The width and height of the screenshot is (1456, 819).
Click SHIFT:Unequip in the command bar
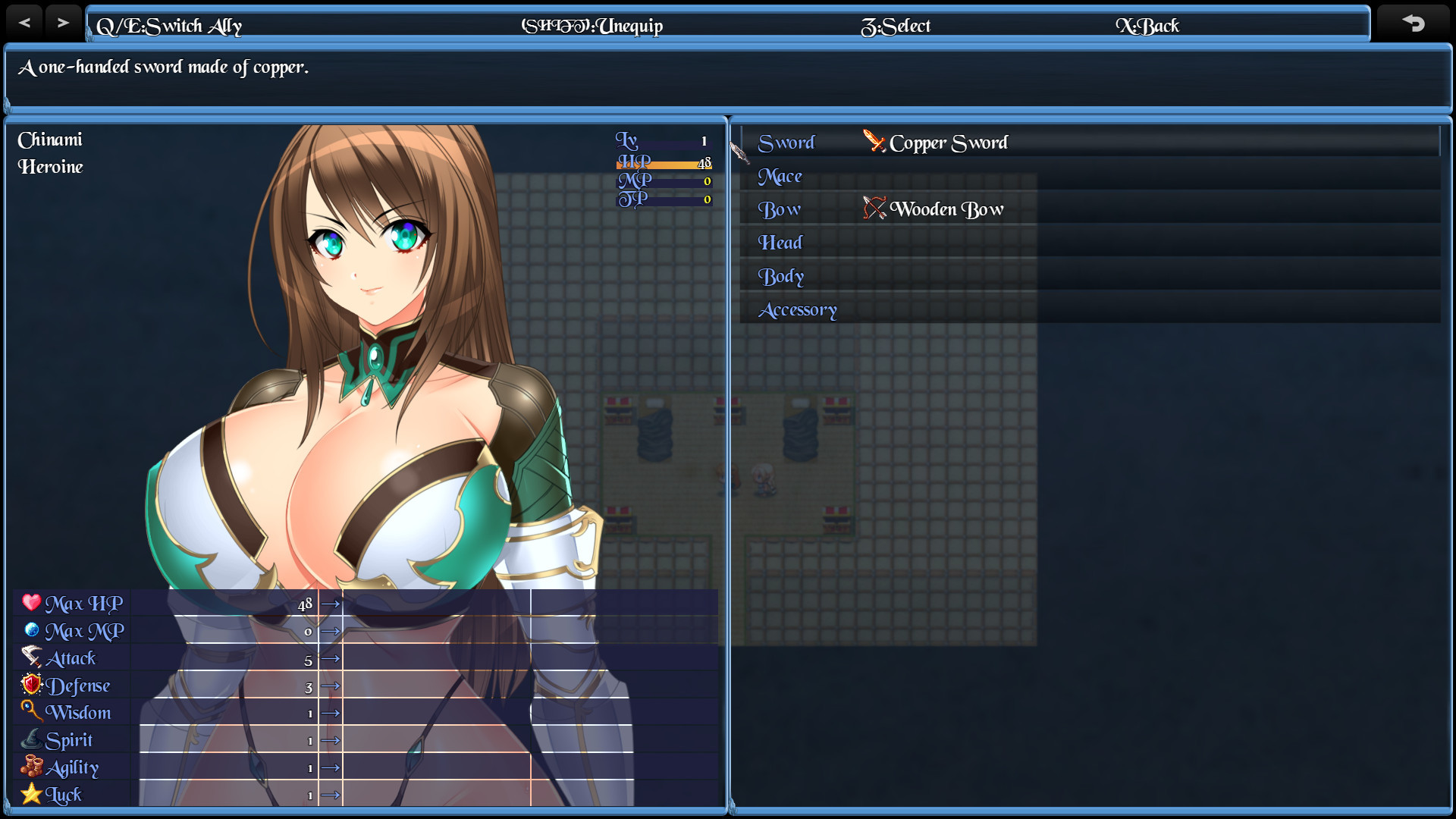(591, 25)
